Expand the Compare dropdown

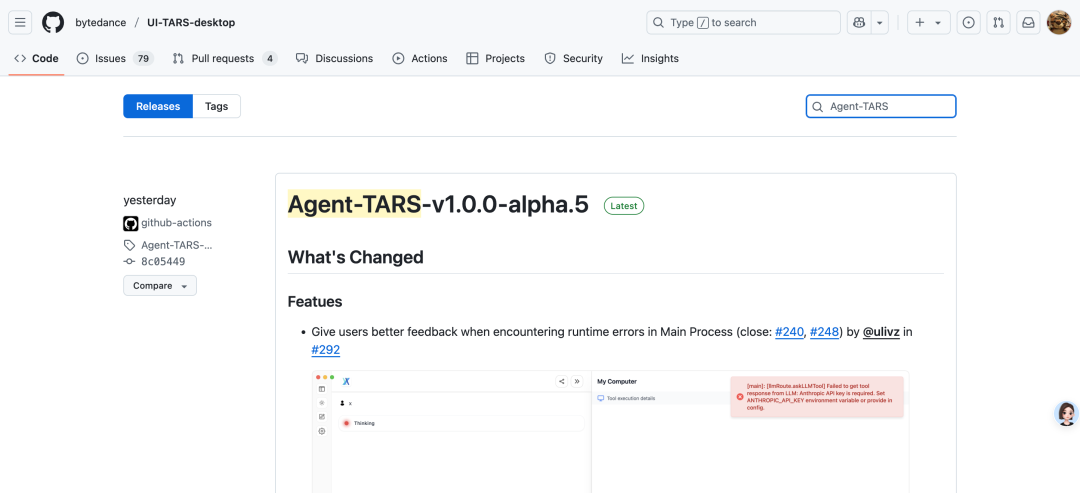point(160,286)
